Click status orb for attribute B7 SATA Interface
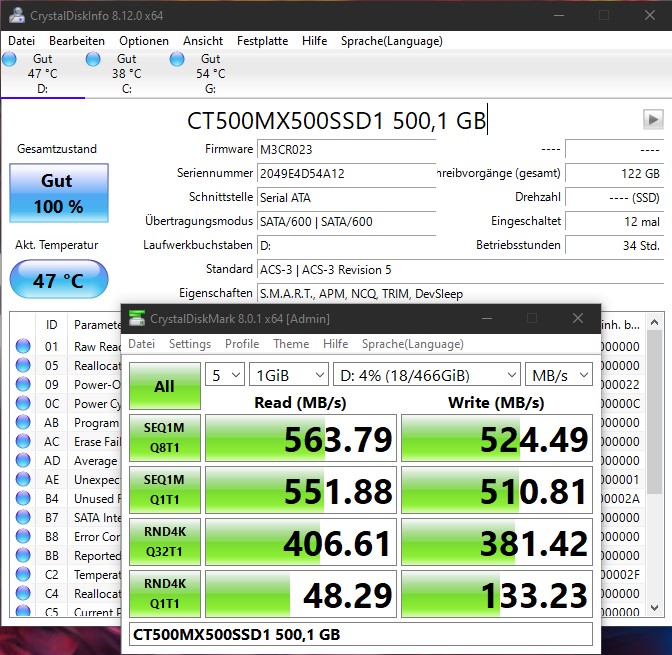 click(23, 517)
